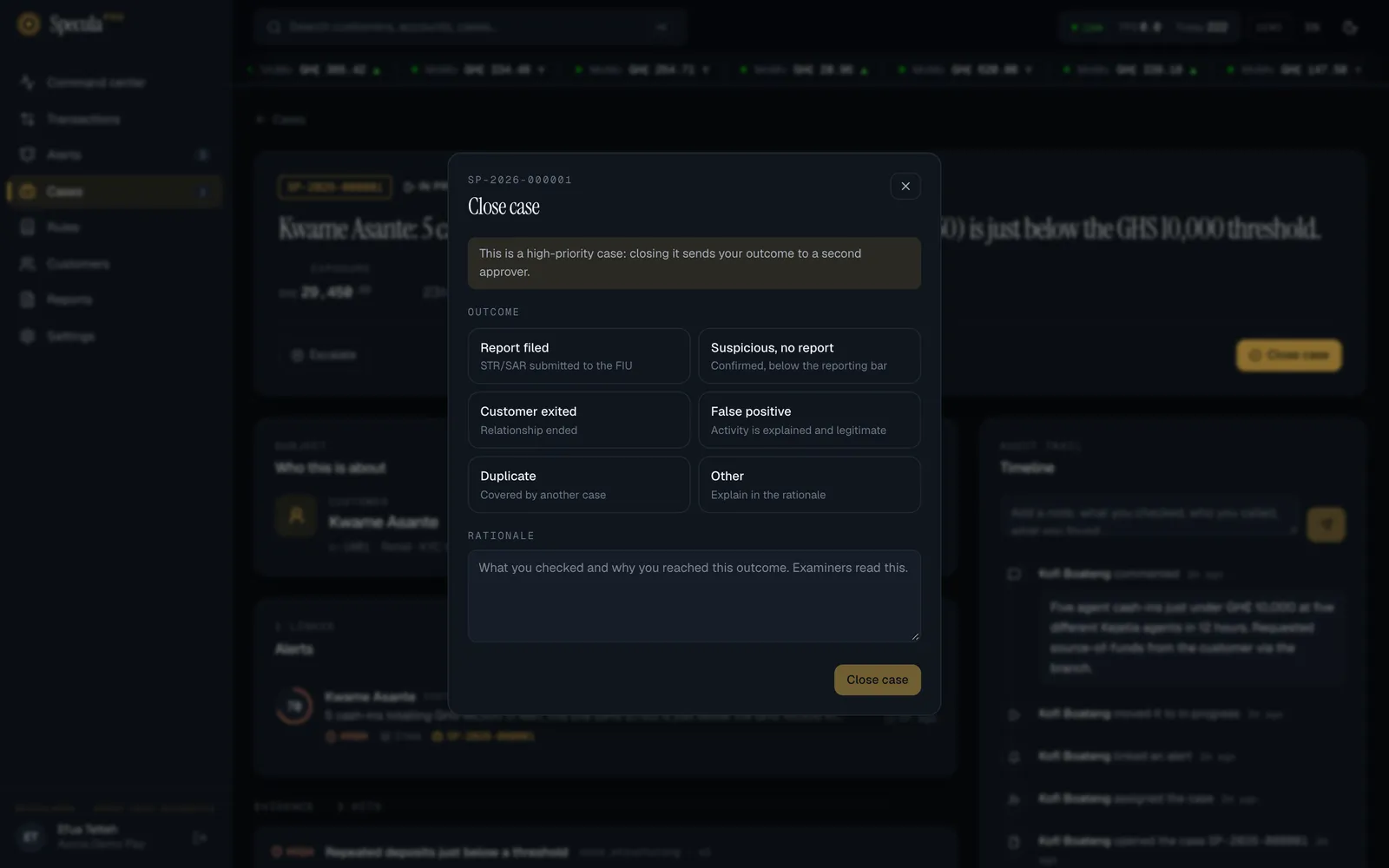Open the Cases sidebar item

(115, 191)
